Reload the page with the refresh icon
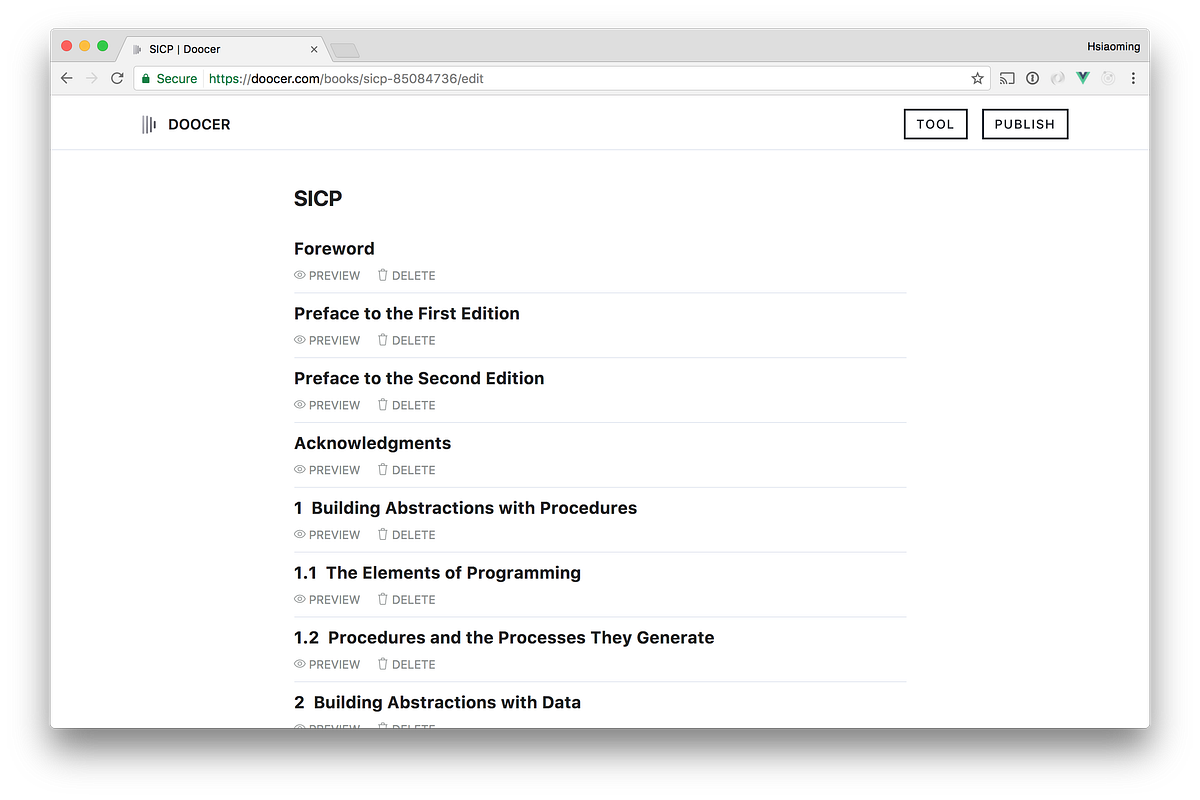The width and height of the screenshot is (1200, 800). tap(117, 77)
